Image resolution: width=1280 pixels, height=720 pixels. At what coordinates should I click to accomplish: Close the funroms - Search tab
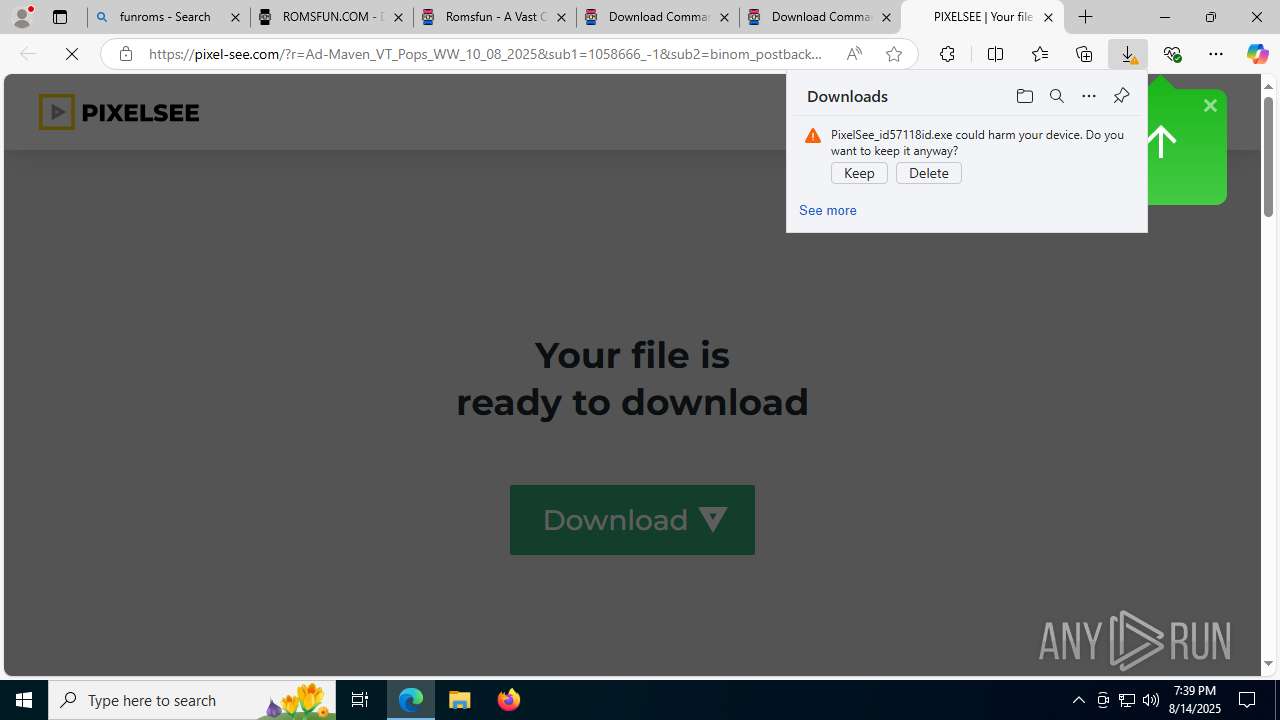[236, 17]
